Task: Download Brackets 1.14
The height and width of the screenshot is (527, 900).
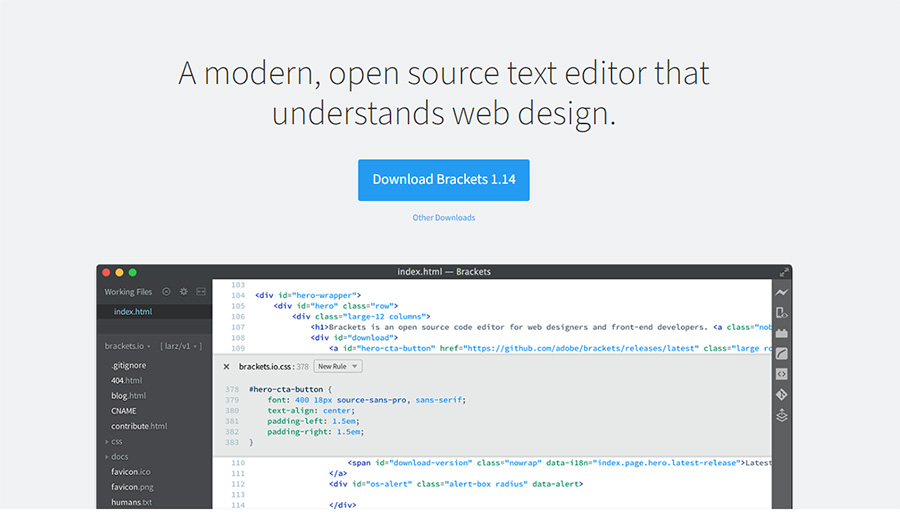Action: pyautogui.click(x=444, y=180)
